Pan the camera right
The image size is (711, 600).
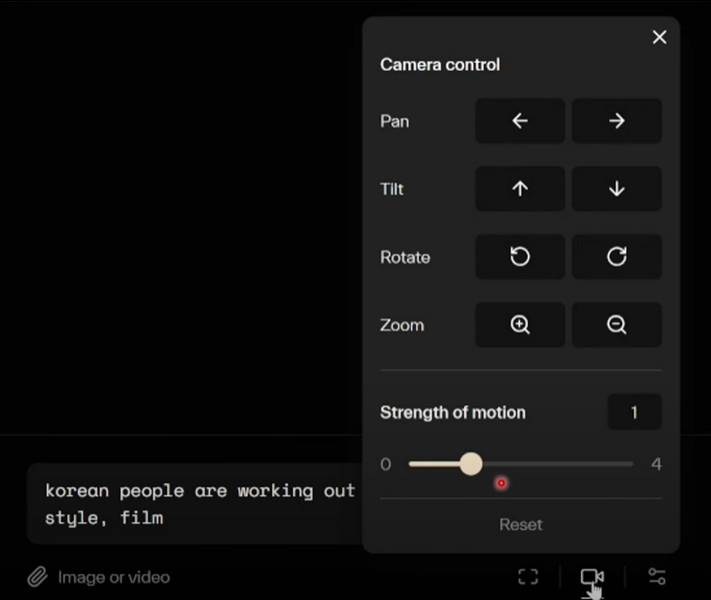click(617, 121)
